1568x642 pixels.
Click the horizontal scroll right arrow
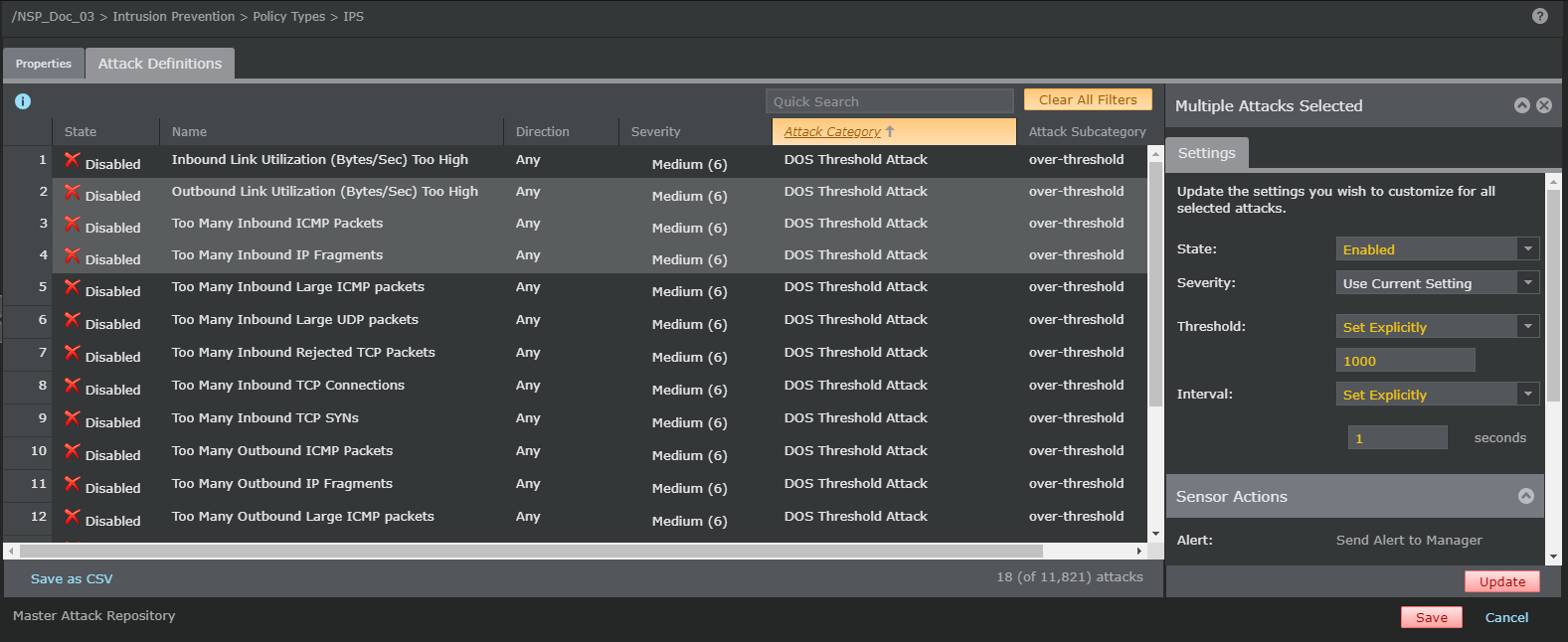(x=1139, y=551)
